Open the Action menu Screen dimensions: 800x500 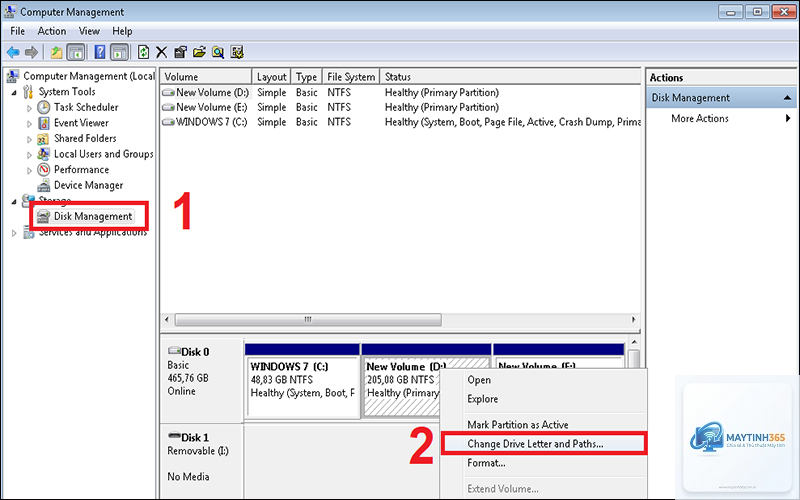click(52, 31)
